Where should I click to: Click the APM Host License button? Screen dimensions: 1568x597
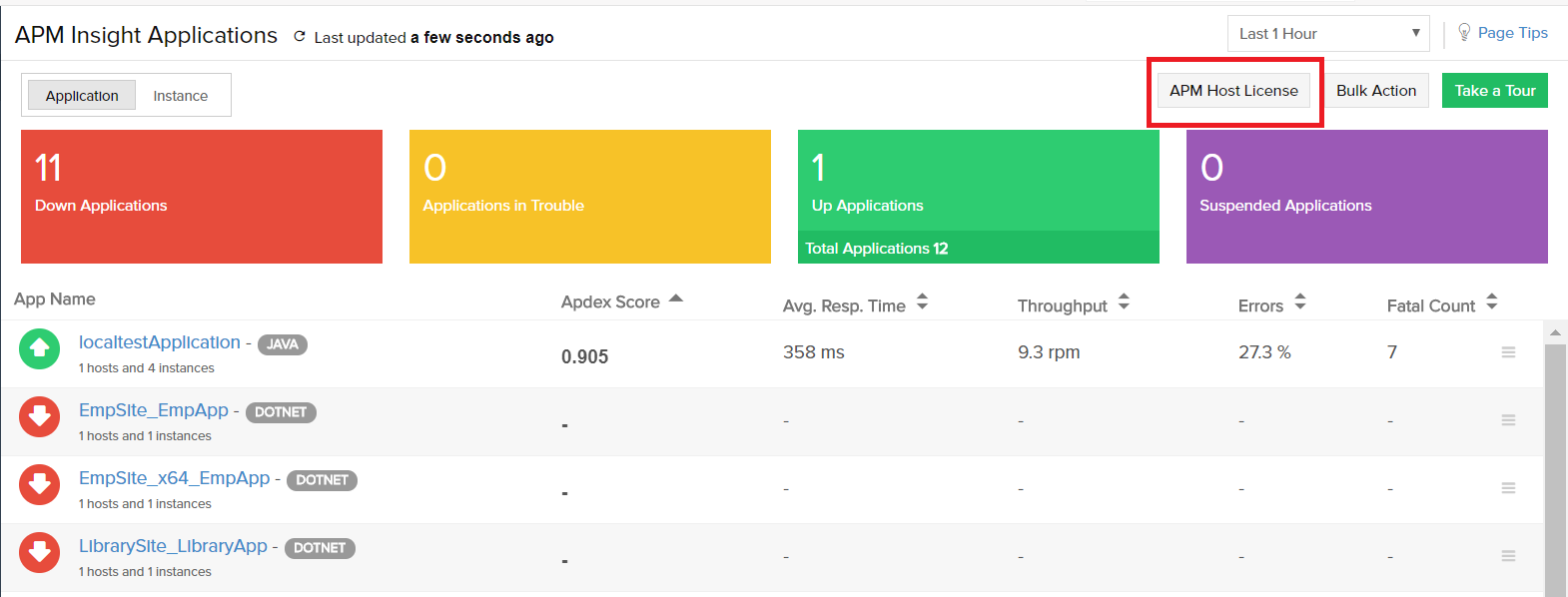tap(1233, 91)
